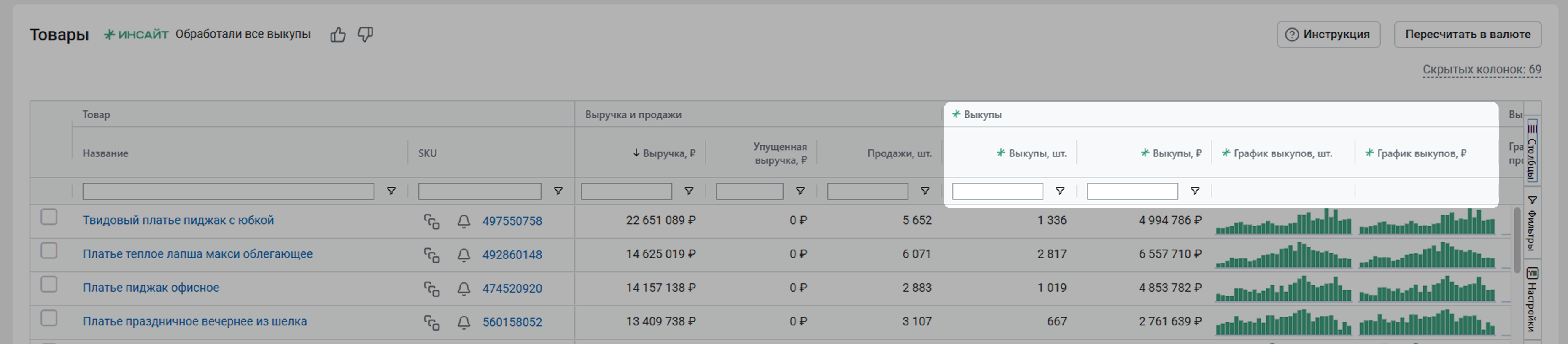
Task: Open the Столбцы side panel tab
Action: pos(1532,150)
